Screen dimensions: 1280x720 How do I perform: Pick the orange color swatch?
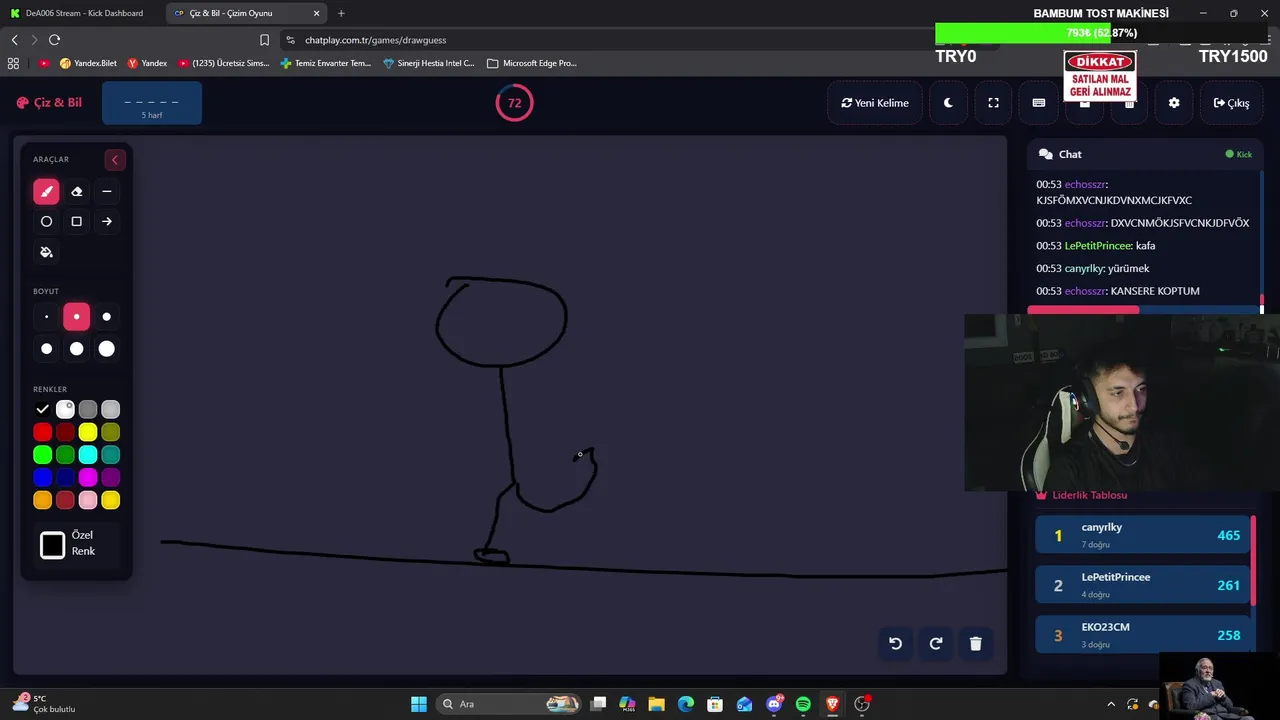42,500
